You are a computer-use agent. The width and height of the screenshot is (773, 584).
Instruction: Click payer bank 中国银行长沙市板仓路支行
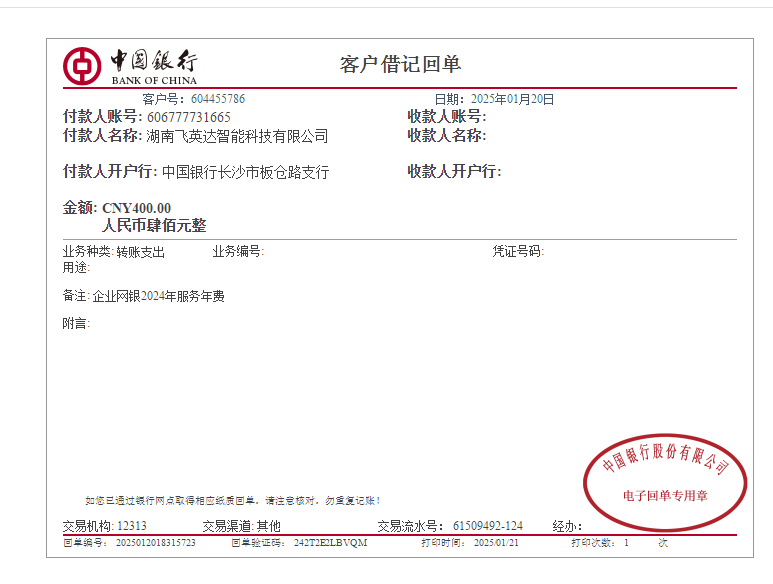click(x=246, y=172)
